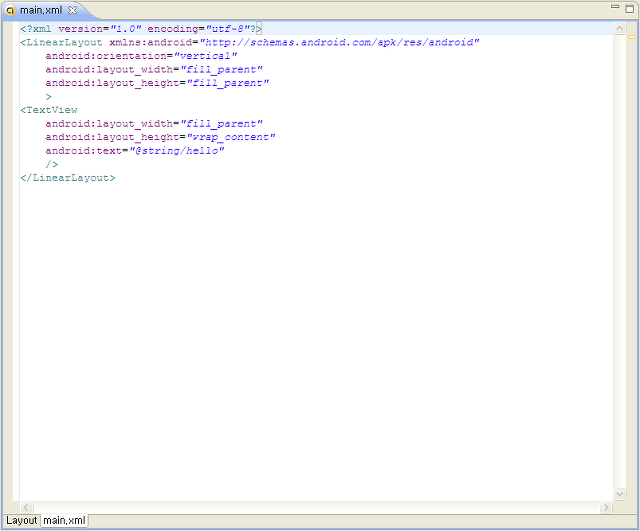
Task: Click the yellow warning marker in overview ruler
Action: tap(631, 37)
